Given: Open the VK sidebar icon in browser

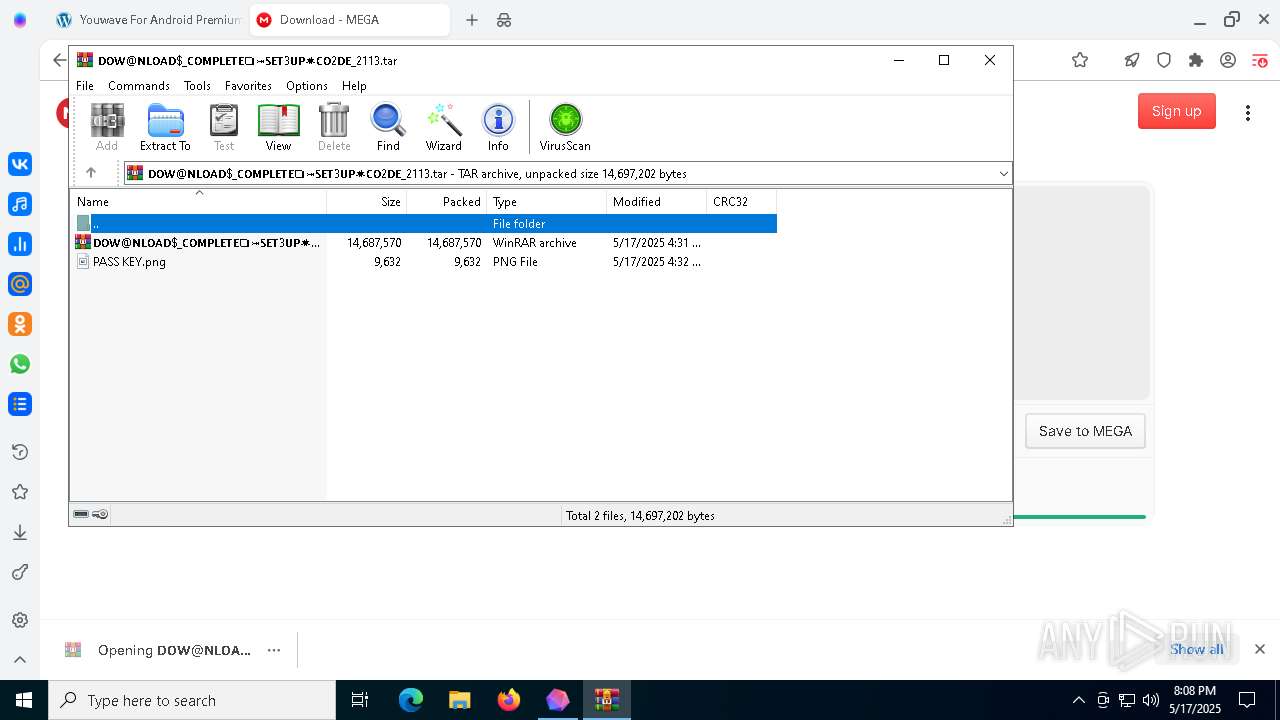Looking at the screenshot, I should tap(20, 164).
